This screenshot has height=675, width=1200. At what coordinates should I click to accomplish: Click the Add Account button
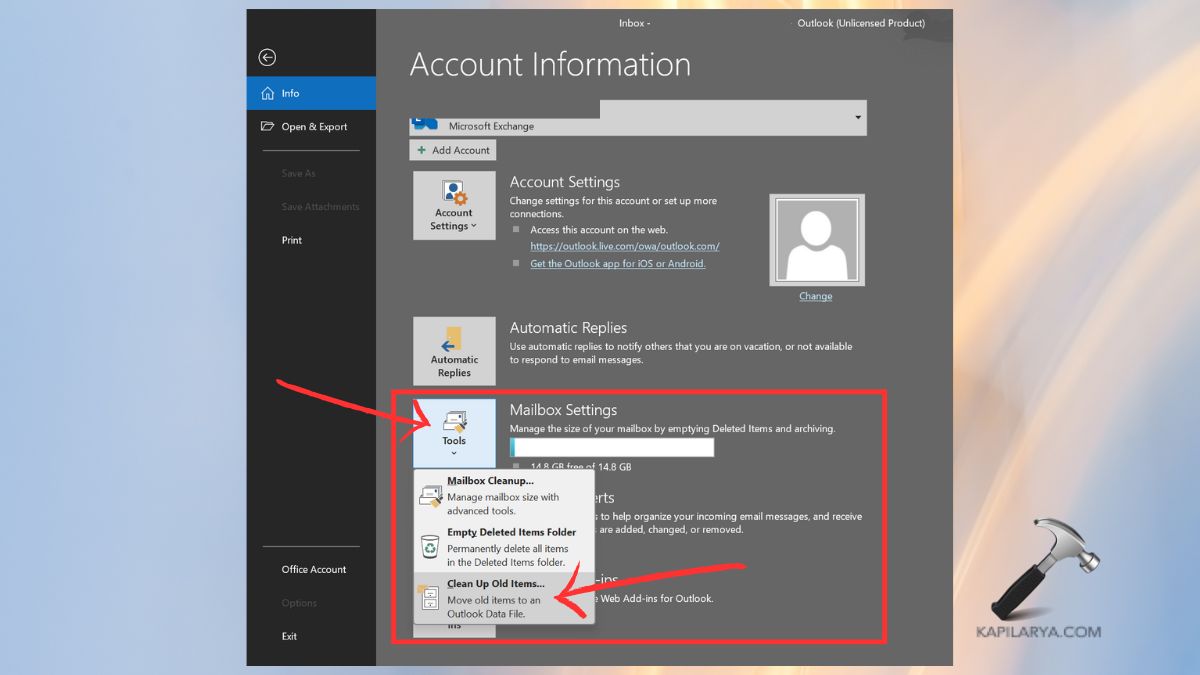[x=452, y=149]
